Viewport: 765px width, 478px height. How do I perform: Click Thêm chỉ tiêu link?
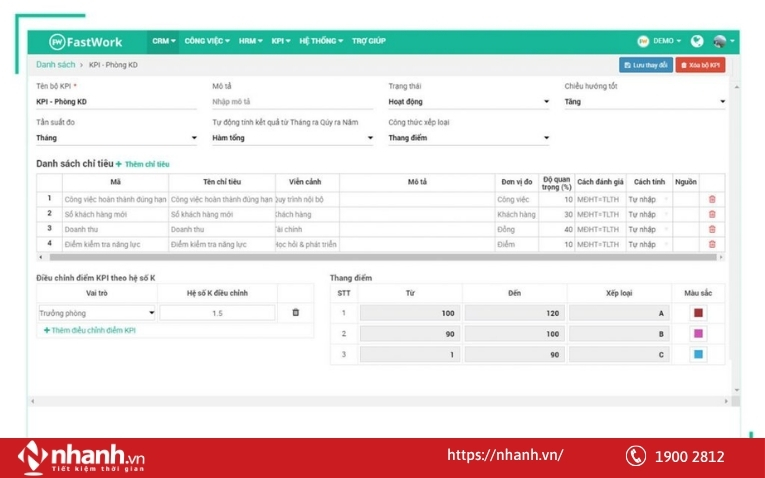pos(142,164)
